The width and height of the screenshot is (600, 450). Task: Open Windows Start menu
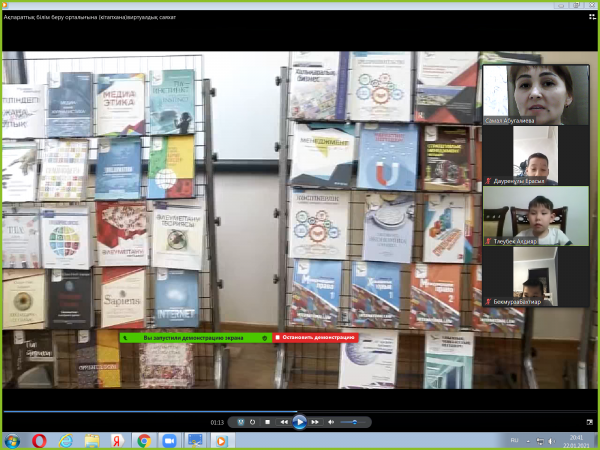pos(12,440)
